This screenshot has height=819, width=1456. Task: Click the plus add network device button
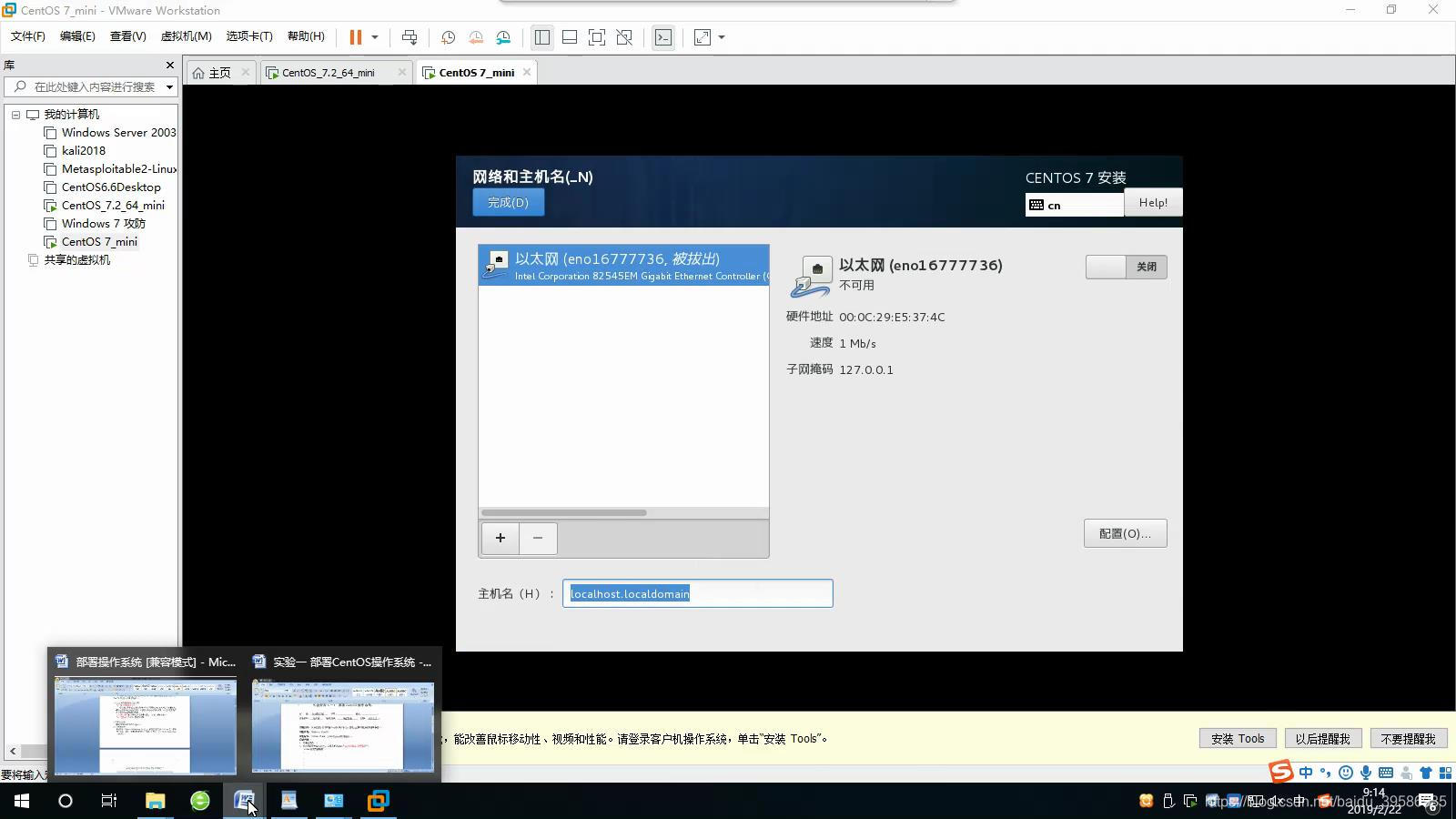point(500,538)
